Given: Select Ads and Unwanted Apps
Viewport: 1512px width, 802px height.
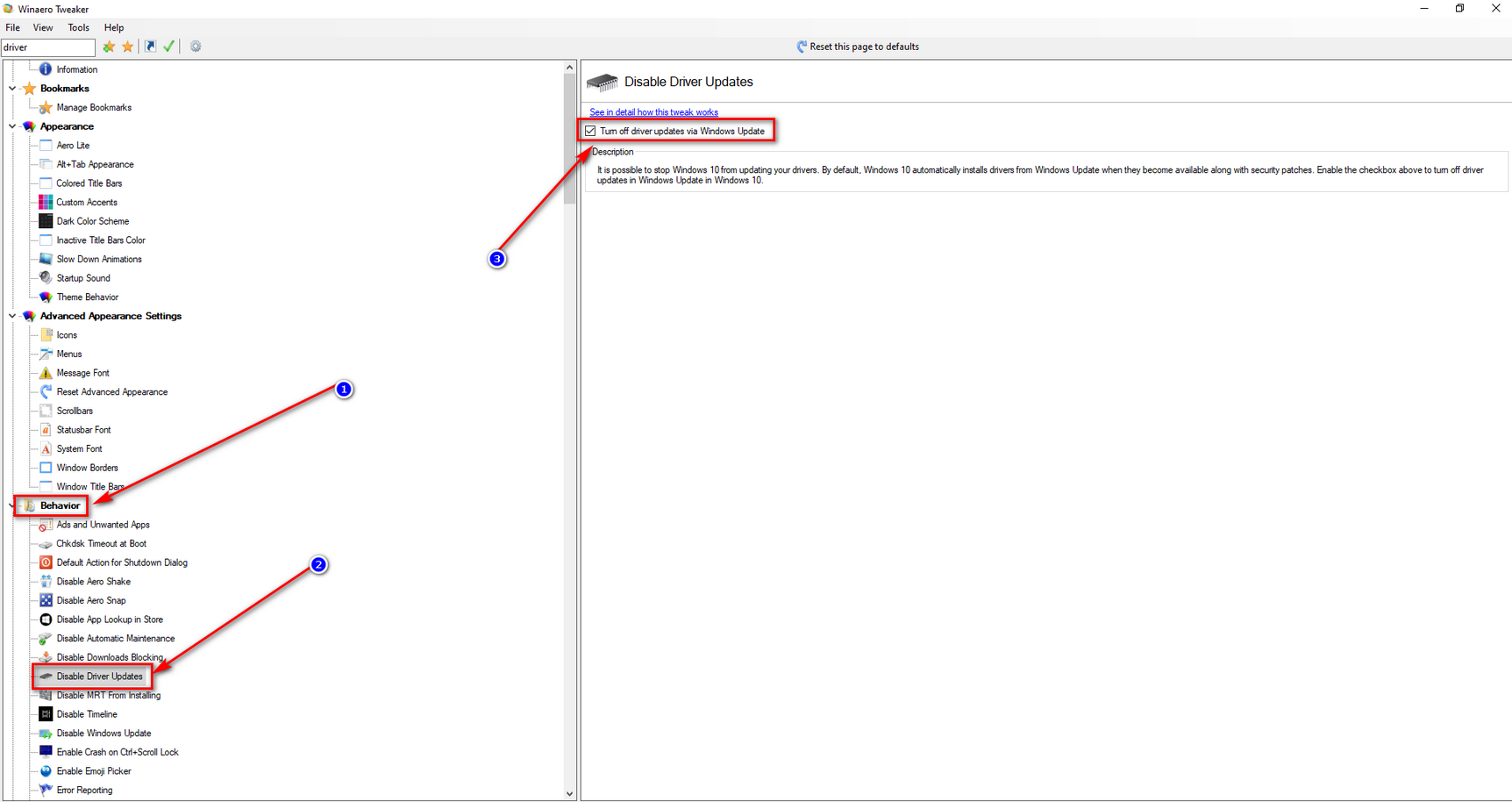Looking at the screenshot, I should click(103, 525).
